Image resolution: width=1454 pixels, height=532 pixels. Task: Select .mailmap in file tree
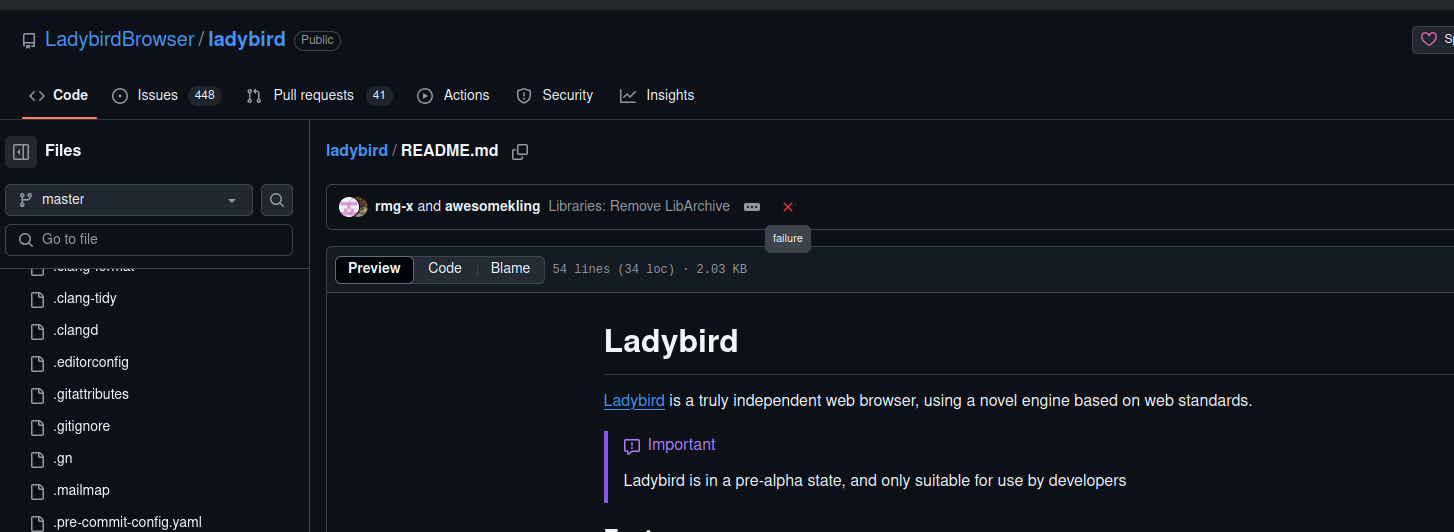[81, 491]
